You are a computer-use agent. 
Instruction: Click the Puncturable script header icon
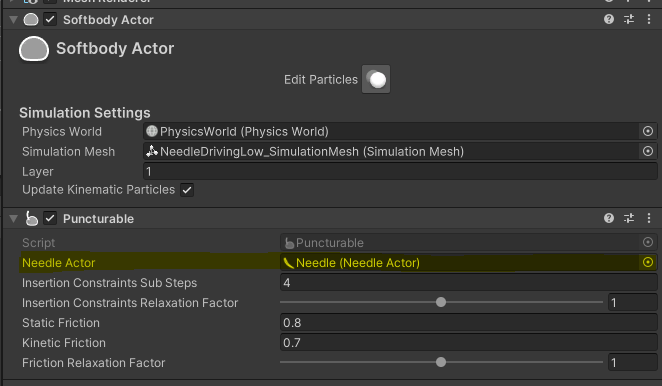tap(31, 218)
